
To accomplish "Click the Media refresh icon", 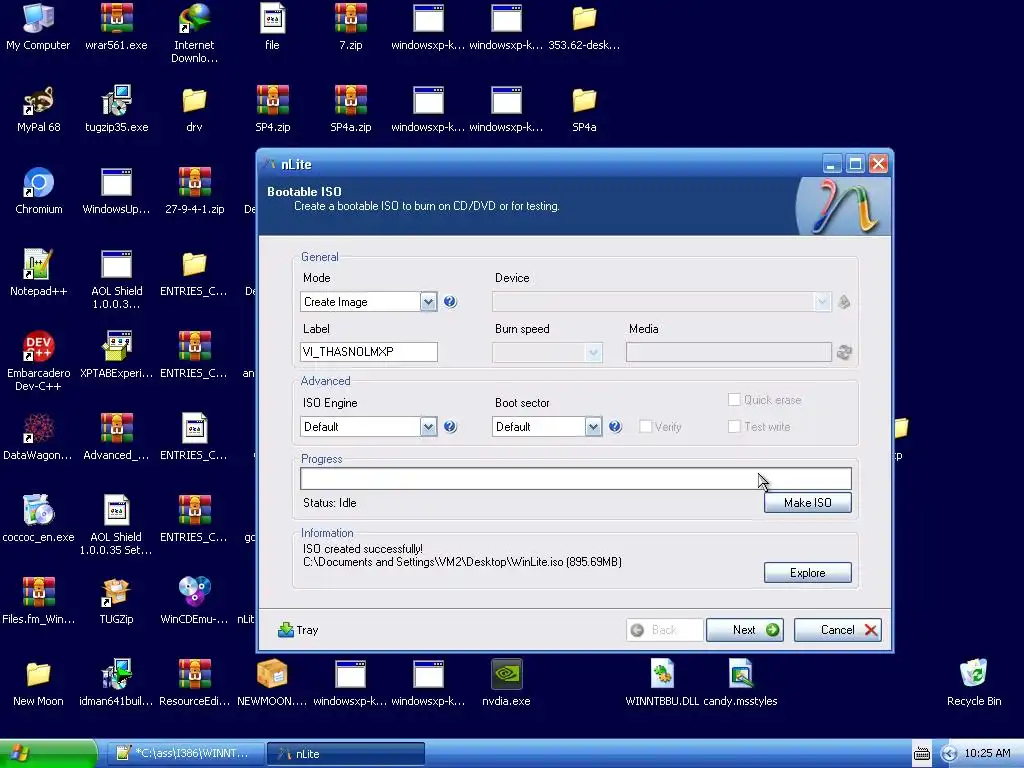I will coord(844,352).
